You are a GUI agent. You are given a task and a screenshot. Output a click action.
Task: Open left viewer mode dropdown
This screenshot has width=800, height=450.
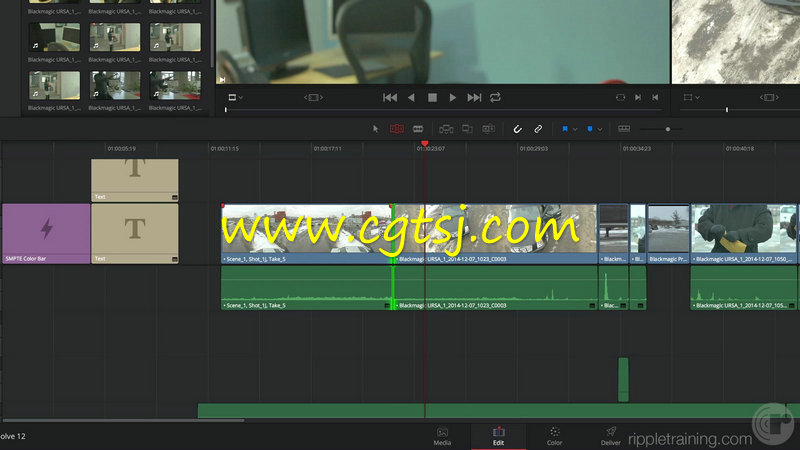pyautogui.click(x=235, y=97)
